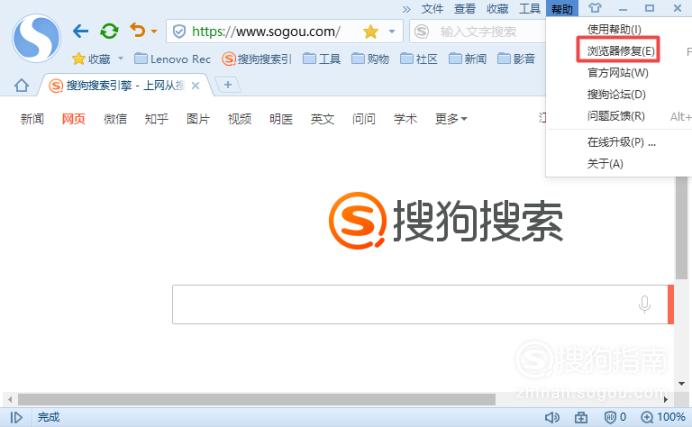Image resolution: width=692 pixels, height=427 pixels.
Task: Click the main Sogou search input field
Action: [x=419, y=304]
